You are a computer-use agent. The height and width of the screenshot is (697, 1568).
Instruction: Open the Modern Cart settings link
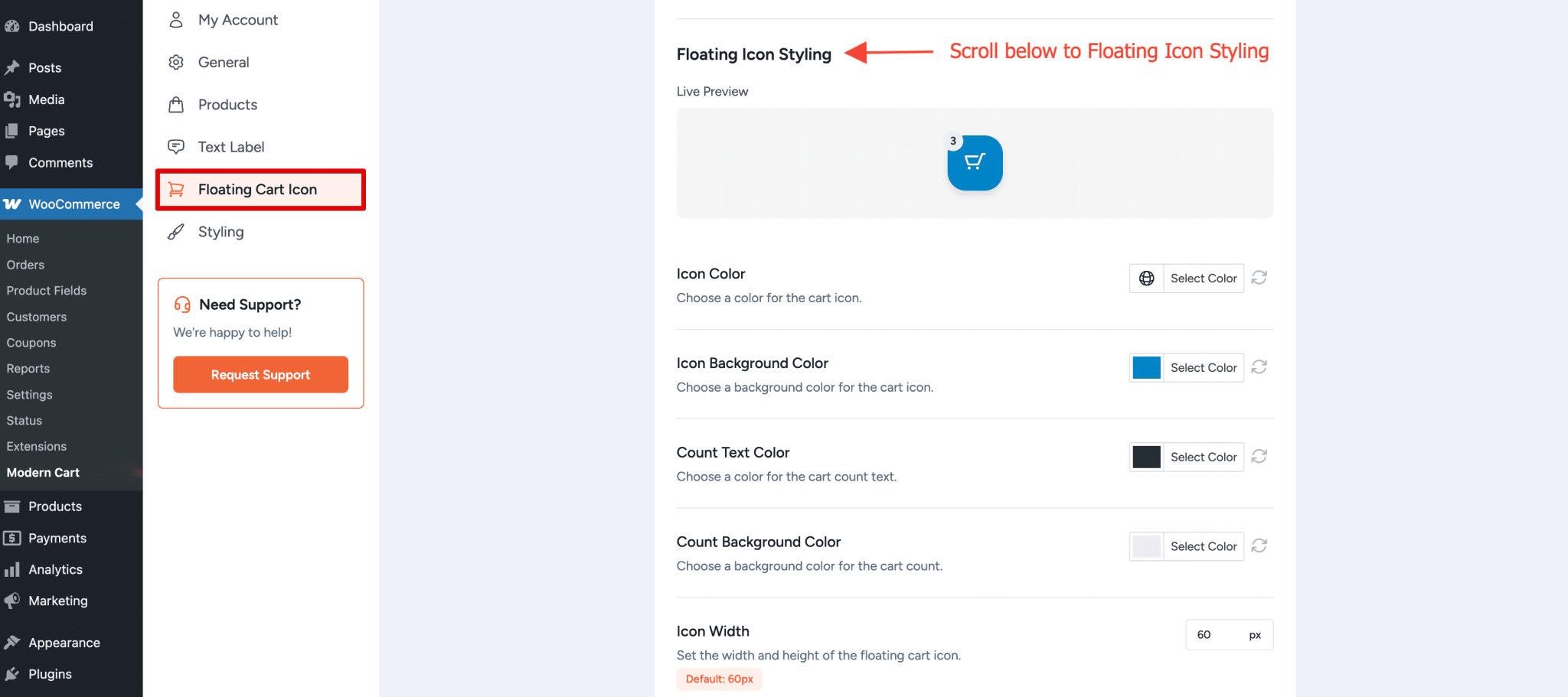(x=43, y=472)
